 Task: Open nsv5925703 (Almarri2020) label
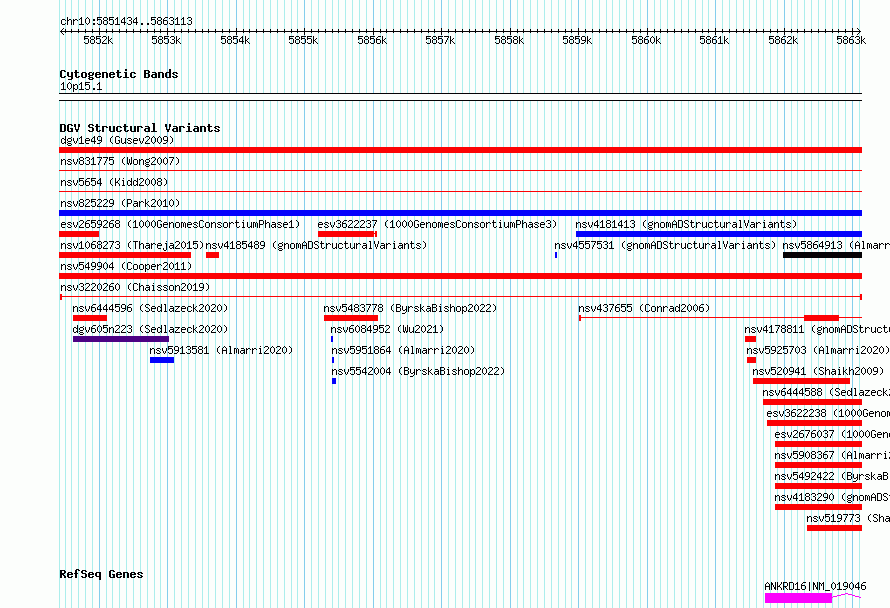(818, 350)
